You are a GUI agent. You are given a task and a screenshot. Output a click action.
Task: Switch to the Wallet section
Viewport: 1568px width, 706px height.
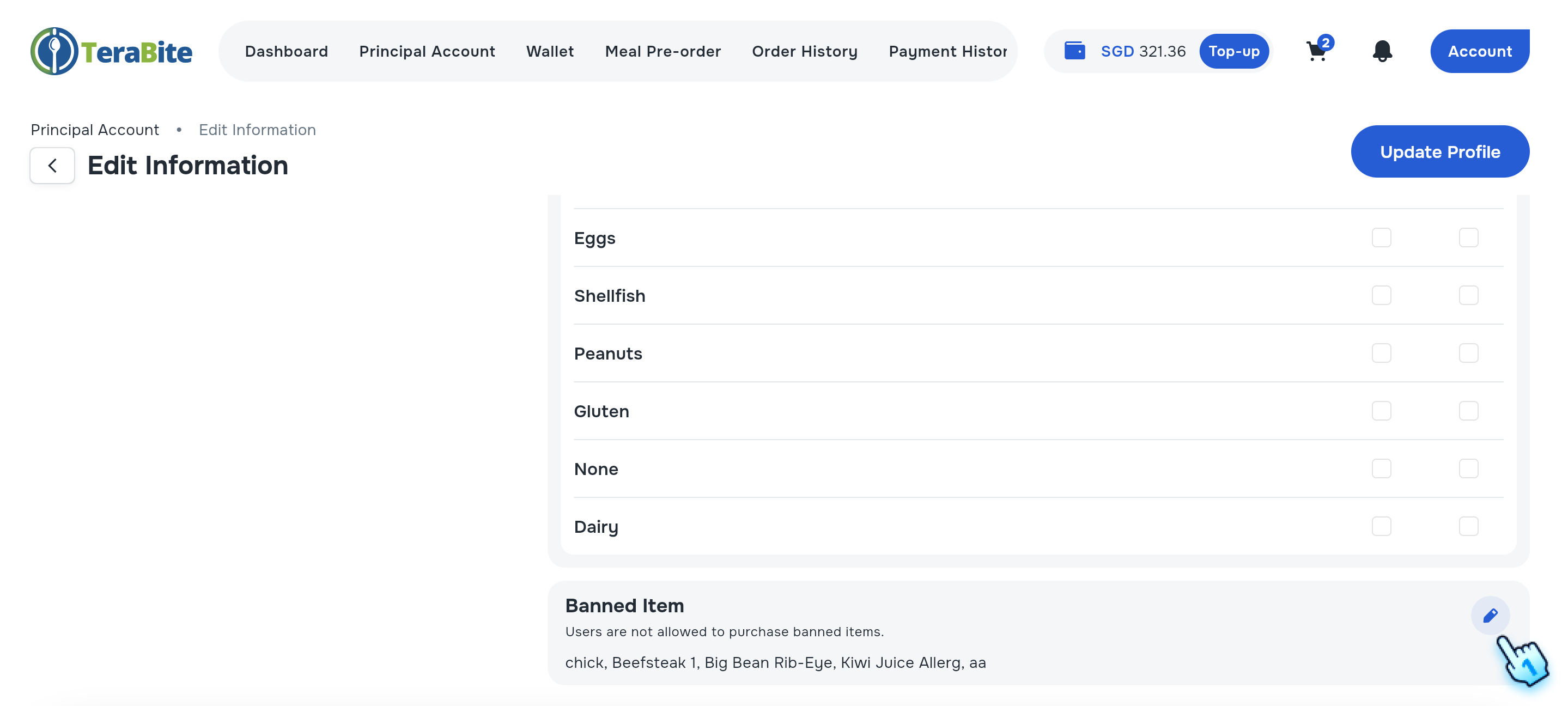pos(550,51)
